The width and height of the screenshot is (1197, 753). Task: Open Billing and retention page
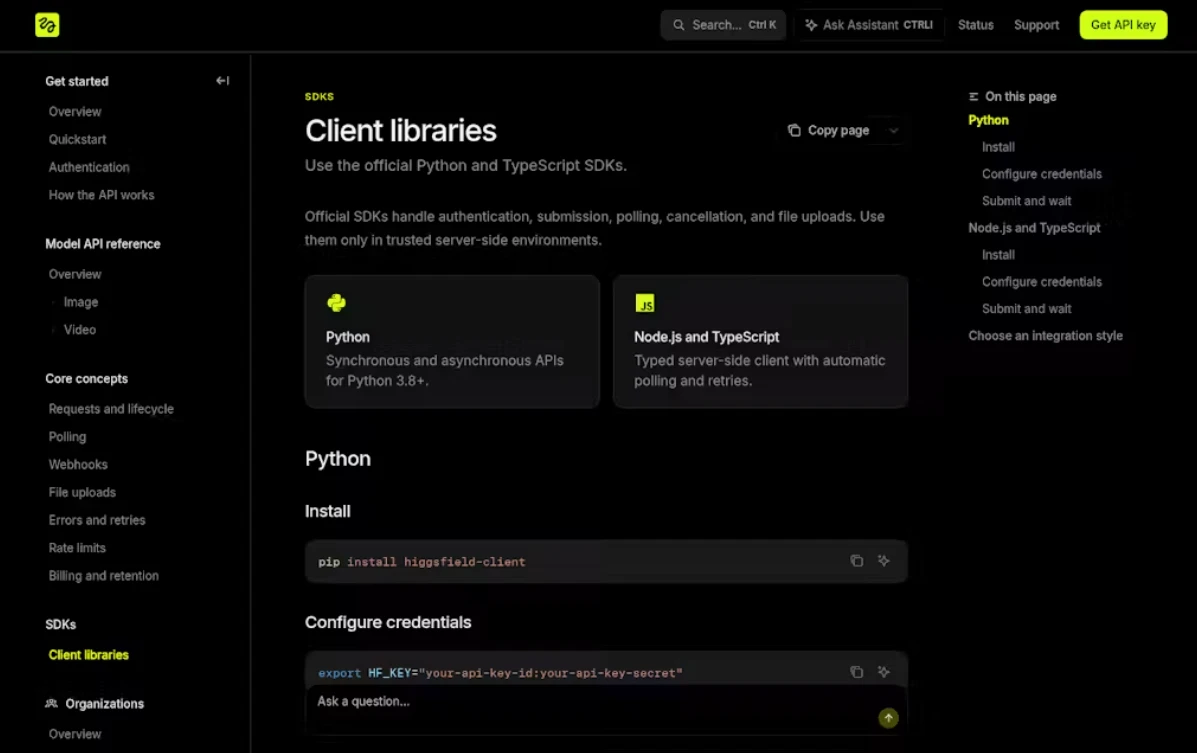pyautogui.click(x=104, y=576)
